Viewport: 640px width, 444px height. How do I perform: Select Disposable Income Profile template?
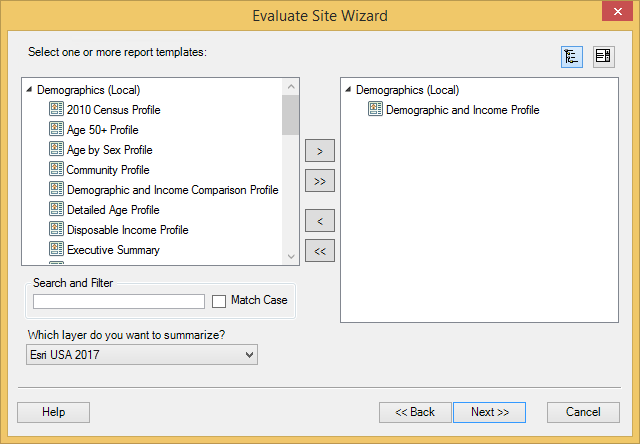tap(127, 230)
